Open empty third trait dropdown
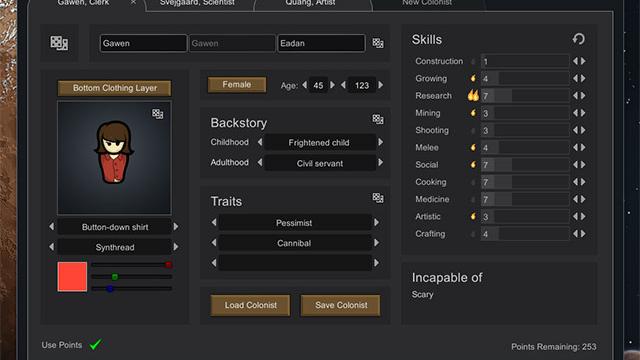Screen dimensions: 640x360 tap(294, 263)
